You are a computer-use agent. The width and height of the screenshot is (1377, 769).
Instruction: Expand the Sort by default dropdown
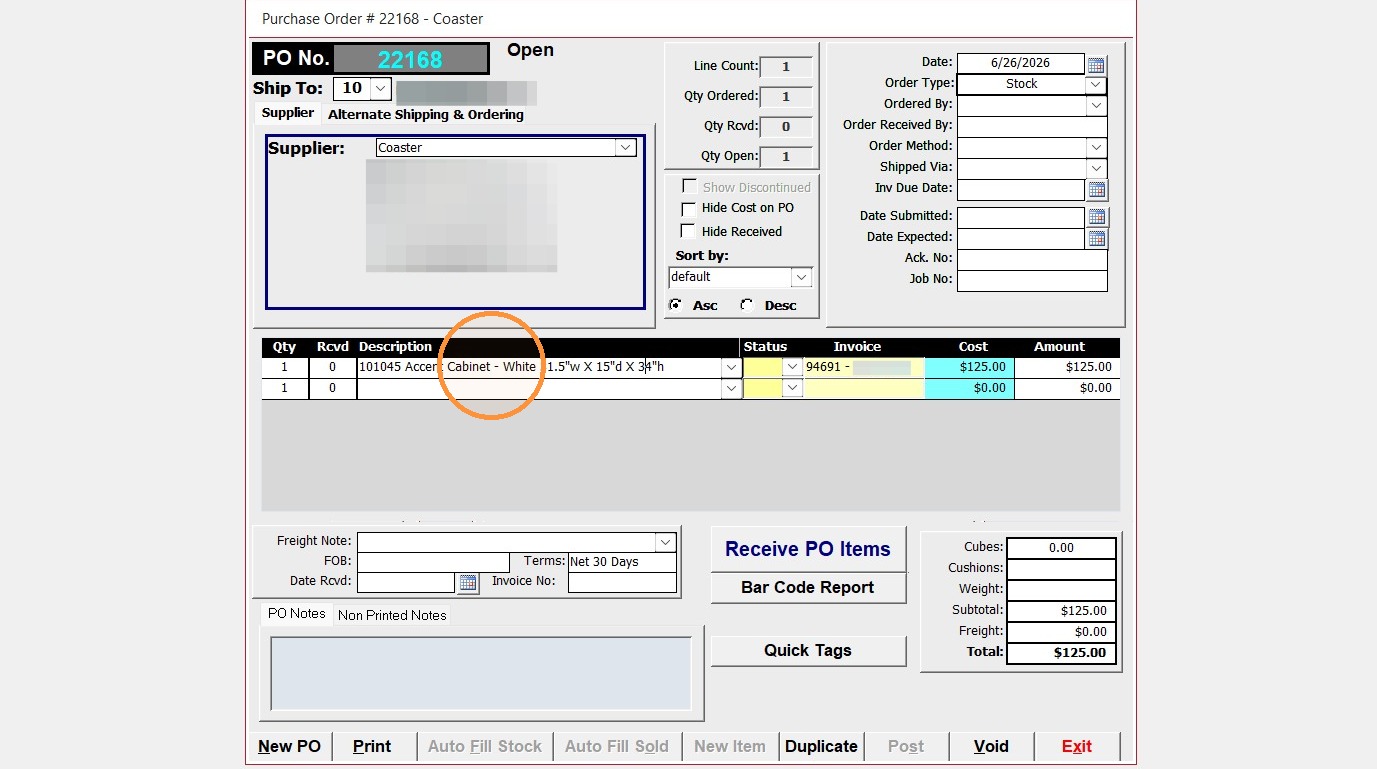801,277
